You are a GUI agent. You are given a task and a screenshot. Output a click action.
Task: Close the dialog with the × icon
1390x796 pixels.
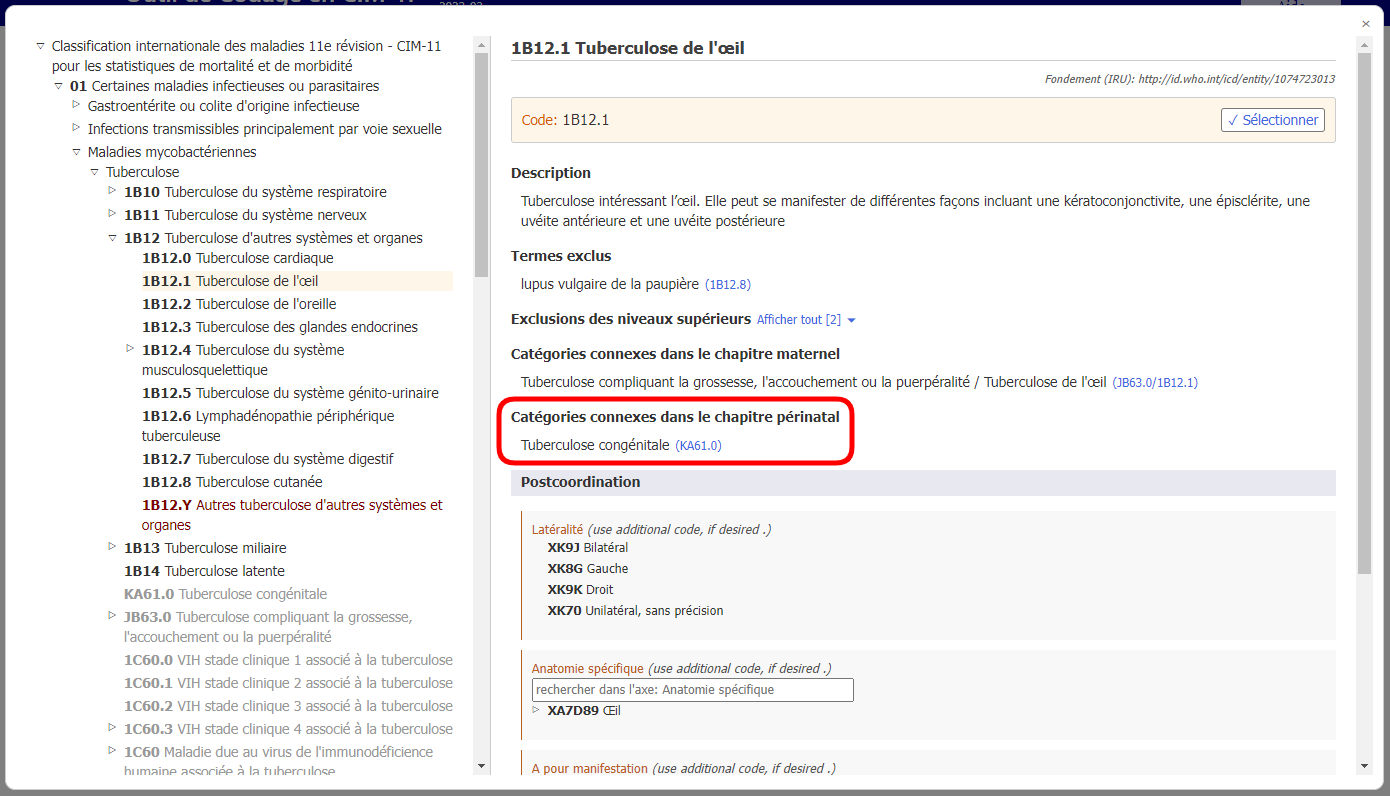(x=1366, y=23)
